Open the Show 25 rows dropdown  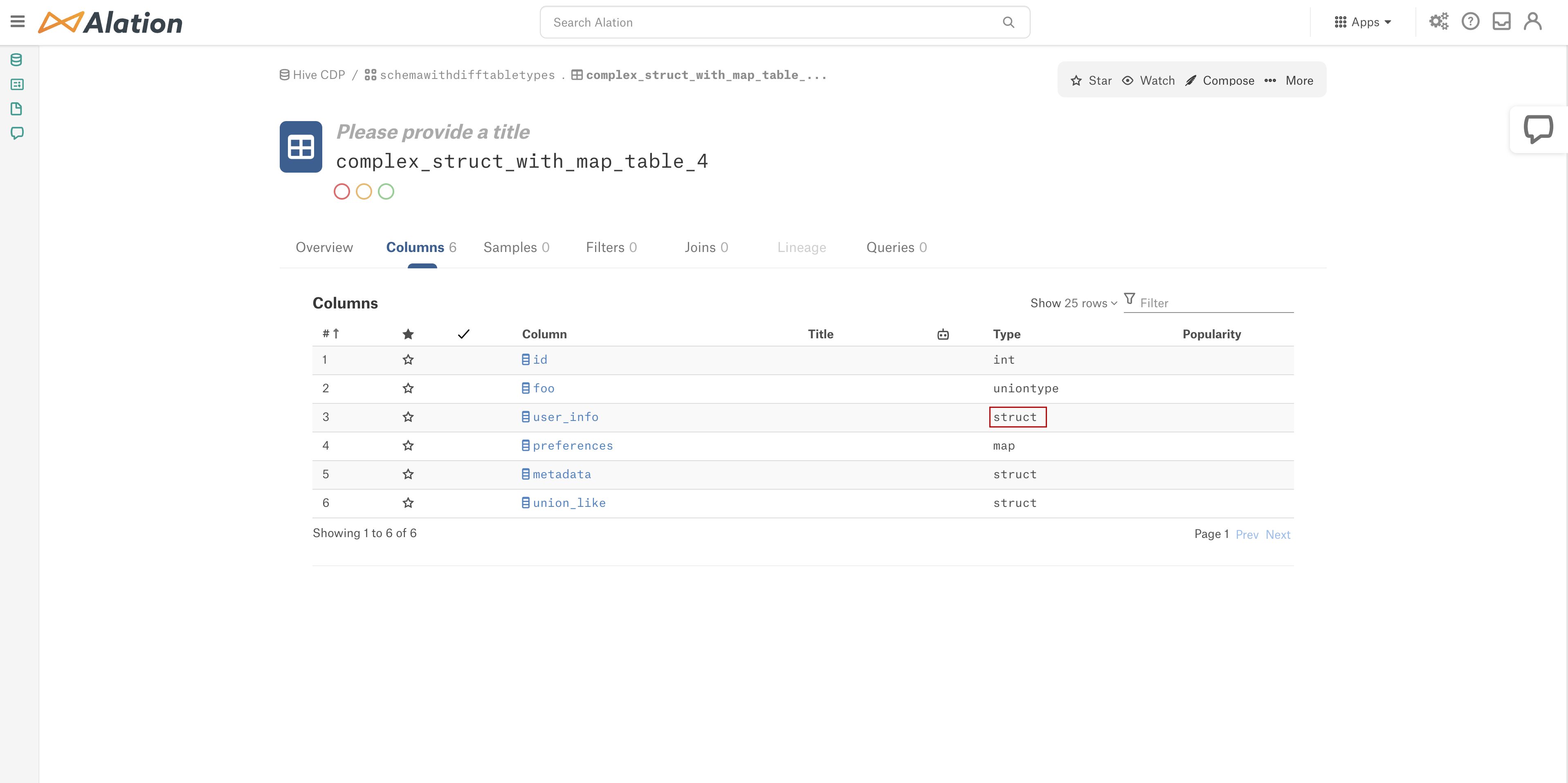pos(1073,303)
